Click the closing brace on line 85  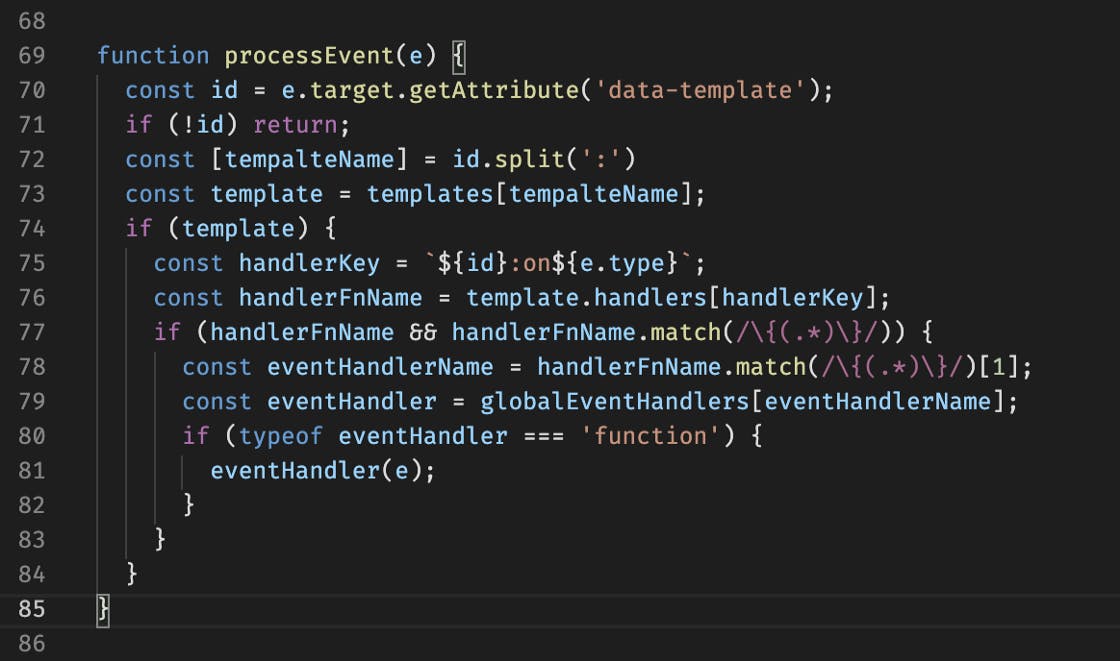click(101, 608)
